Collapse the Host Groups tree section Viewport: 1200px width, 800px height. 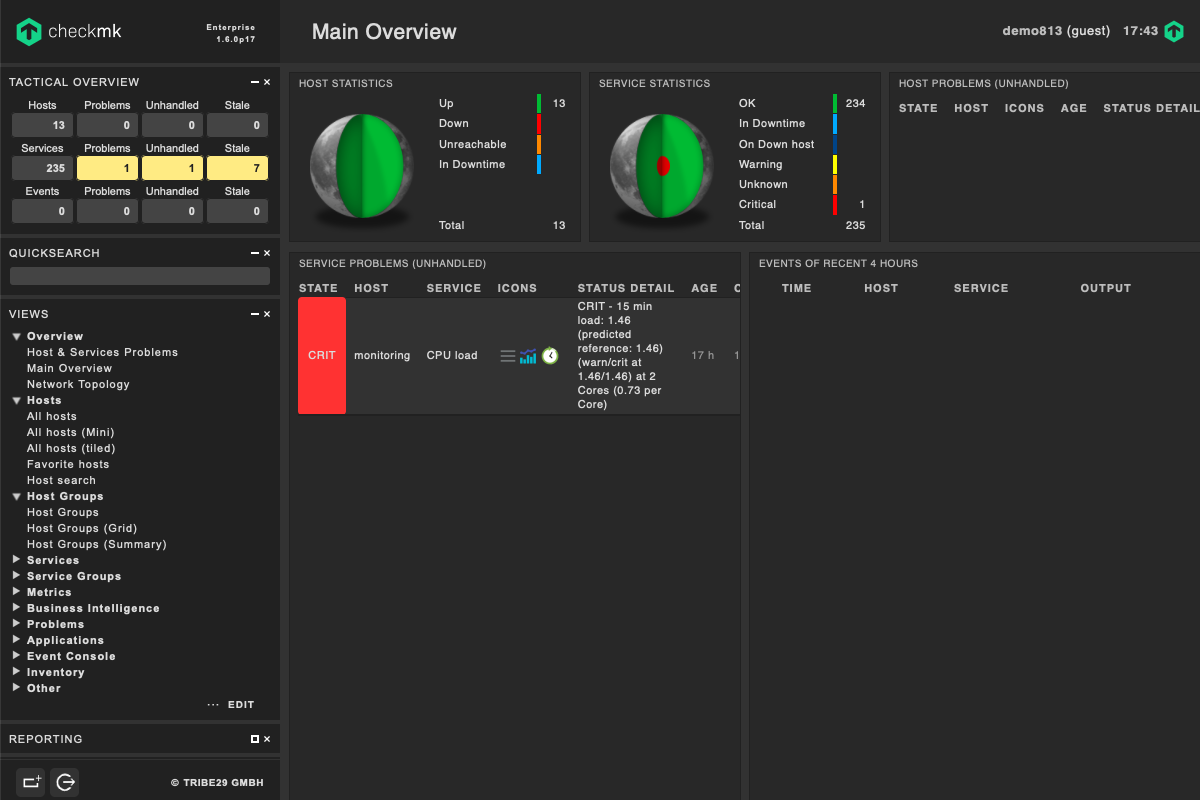17,496
